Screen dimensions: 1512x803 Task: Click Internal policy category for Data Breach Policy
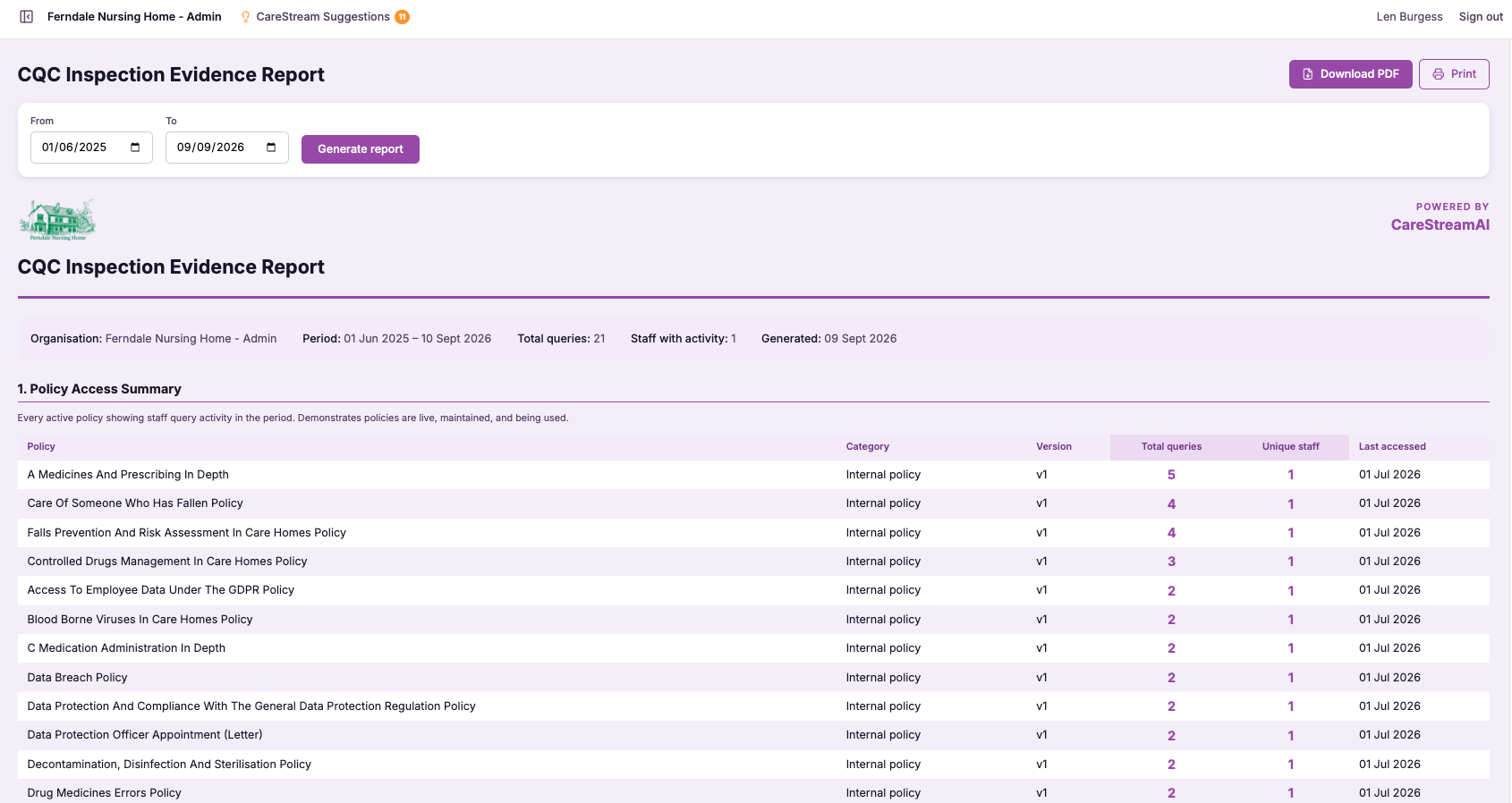(883, 678)
